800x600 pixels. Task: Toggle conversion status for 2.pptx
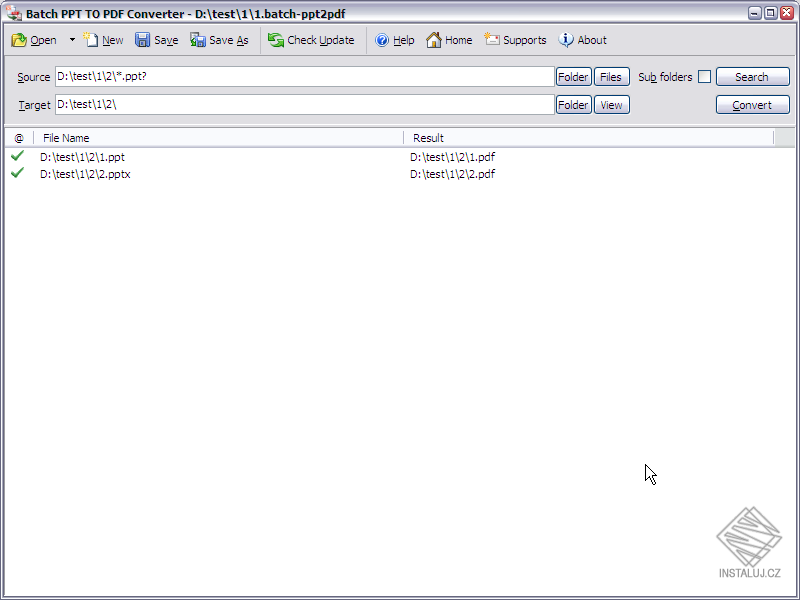(x=17, y=173)
